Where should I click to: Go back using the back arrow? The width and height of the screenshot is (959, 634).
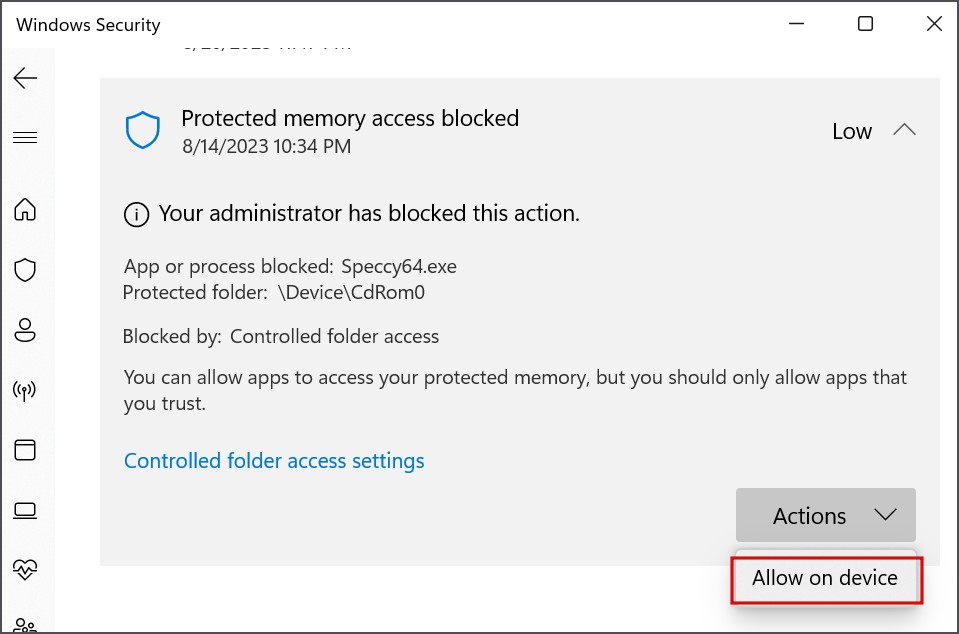25,78
